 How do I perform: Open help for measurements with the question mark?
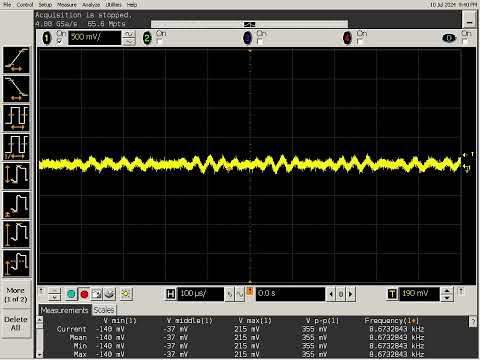tap(473, 322)
